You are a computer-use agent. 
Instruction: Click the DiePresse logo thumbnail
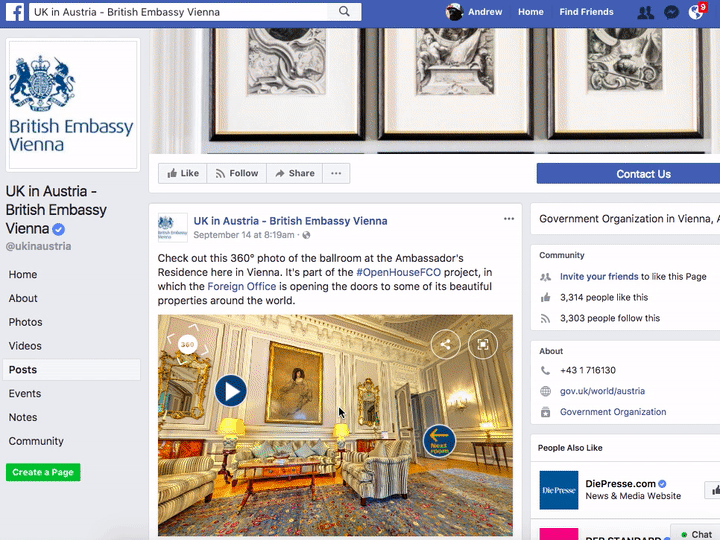(559, 490)
